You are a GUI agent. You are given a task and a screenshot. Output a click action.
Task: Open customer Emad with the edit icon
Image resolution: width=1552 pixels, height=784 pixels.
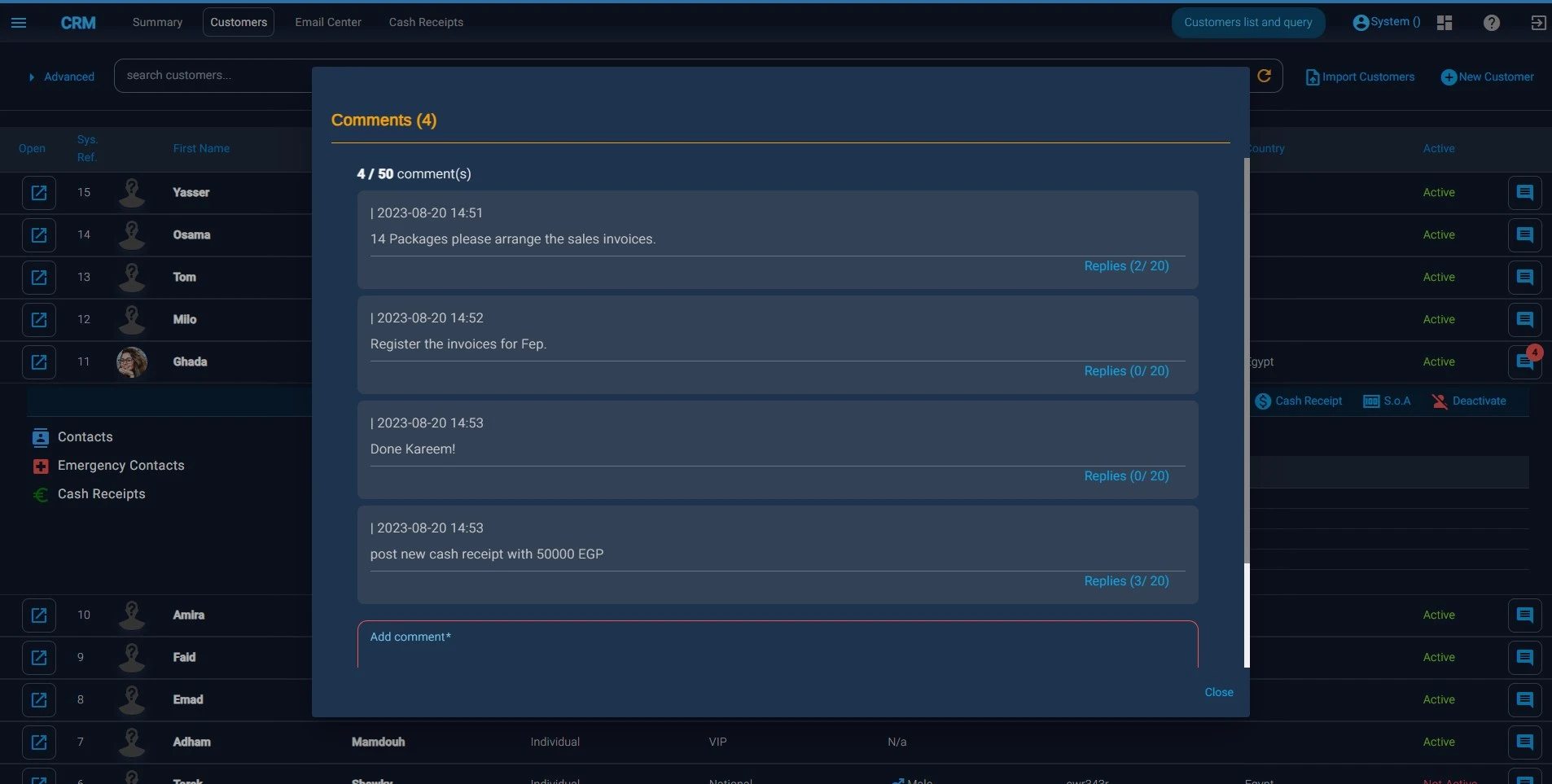[39, 700]
